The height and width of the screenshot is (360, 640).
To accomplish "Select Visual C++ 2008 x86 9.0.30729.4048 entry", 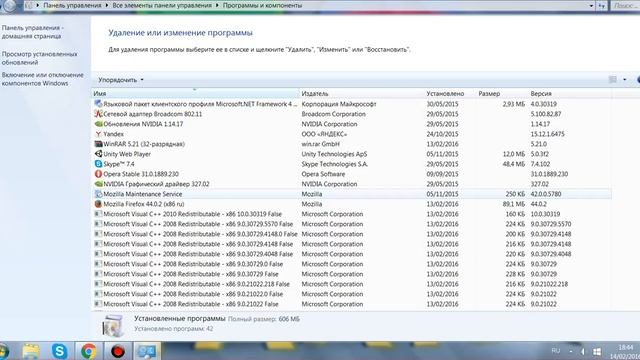I will tap(198, 254).
